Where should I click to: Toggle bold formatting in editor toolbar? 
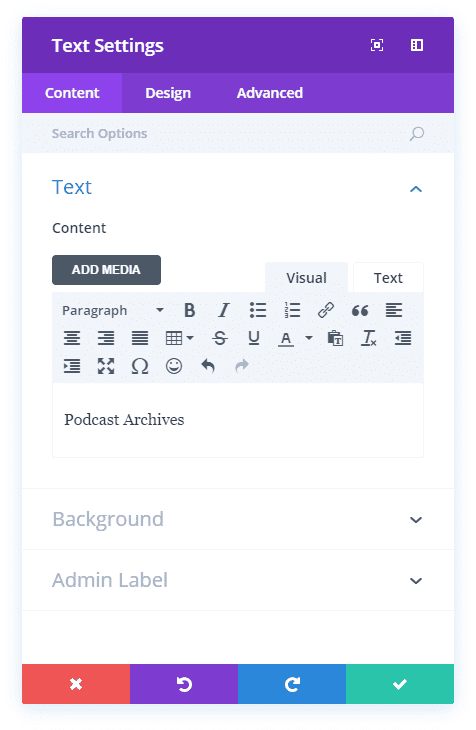(x=189, y=310)
